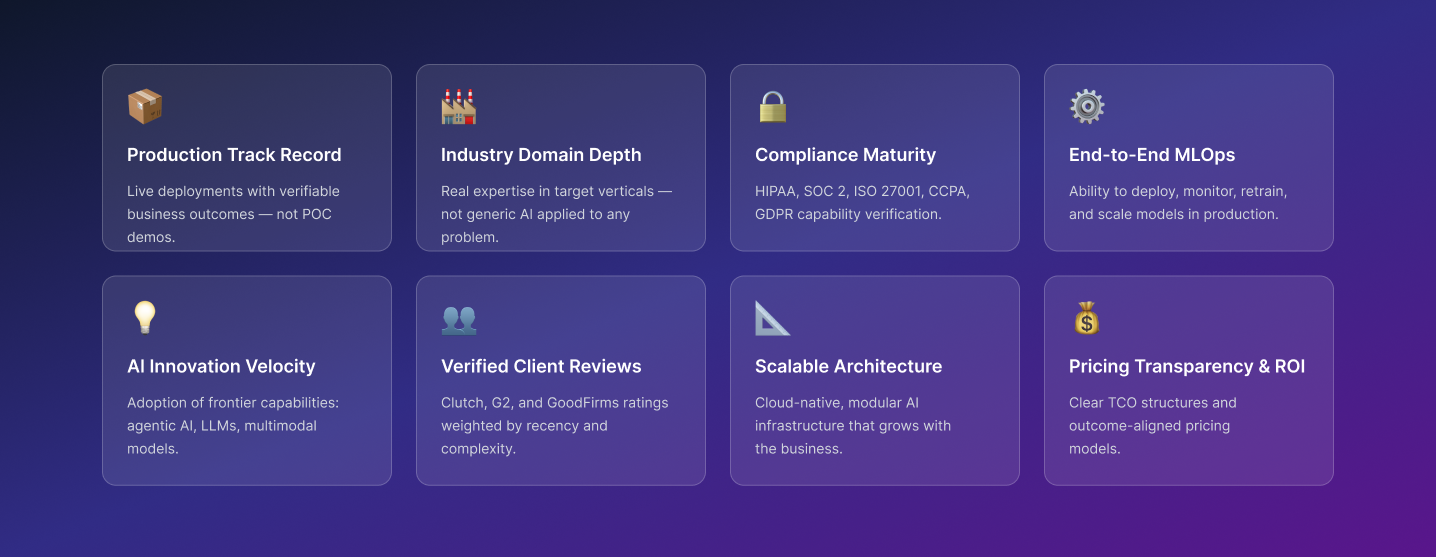Select the Industry Domain Depth heading
Screen dimensions: 1436x557
coord(541,155)
